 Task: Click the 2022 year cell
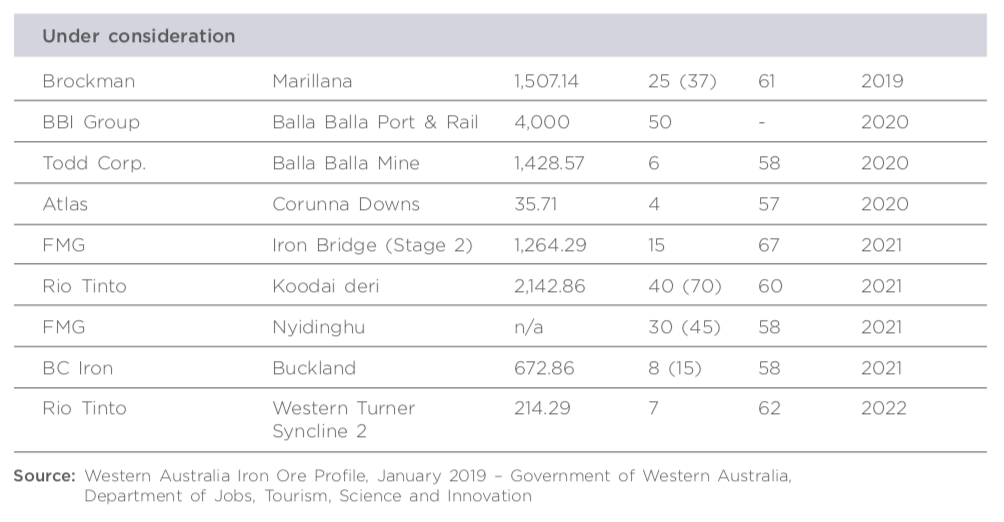point(884,409)
